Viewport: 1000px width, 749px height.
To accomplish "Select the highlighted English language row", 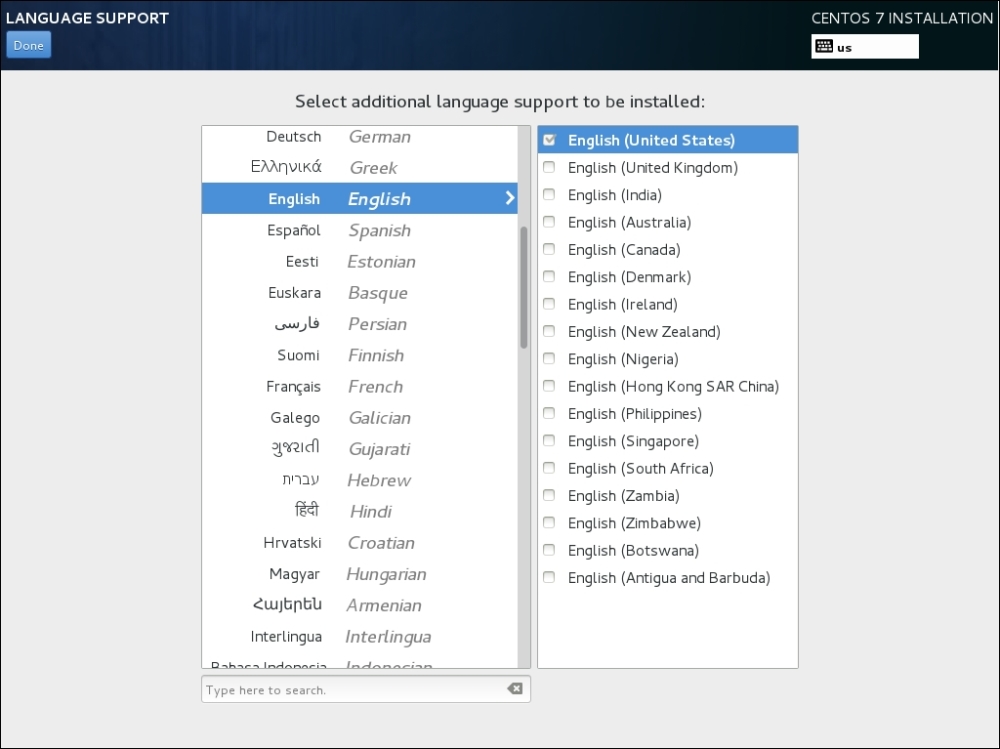I will coord(360,198).
